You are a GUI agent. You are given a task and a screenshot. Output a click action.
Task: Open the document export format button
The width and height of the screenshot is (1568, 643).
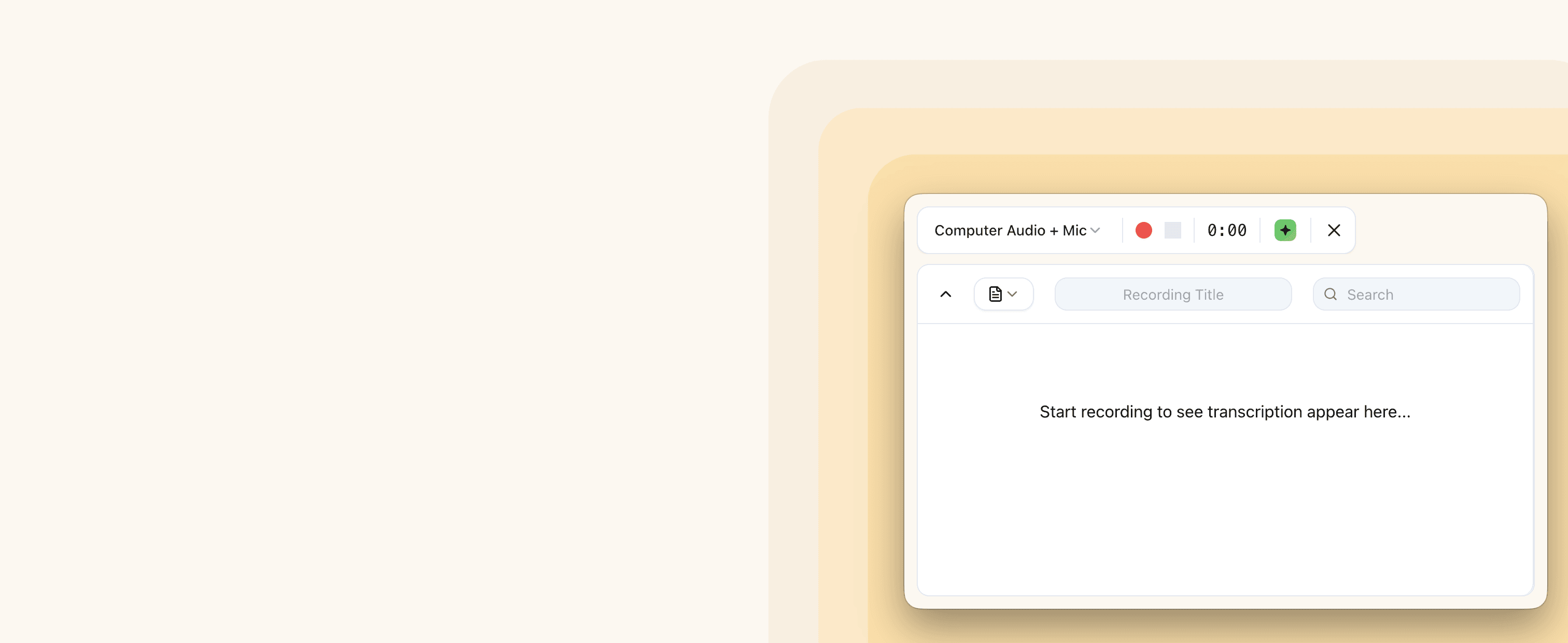[1003, 294]
